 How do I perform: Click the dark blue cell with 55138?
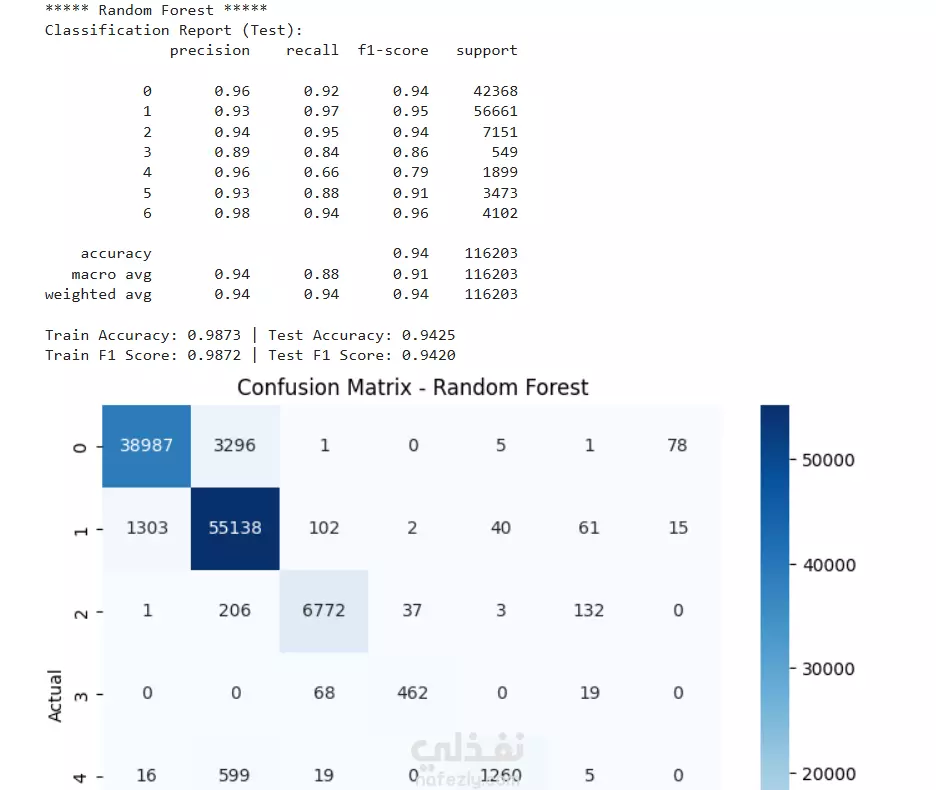pos(235,528)
